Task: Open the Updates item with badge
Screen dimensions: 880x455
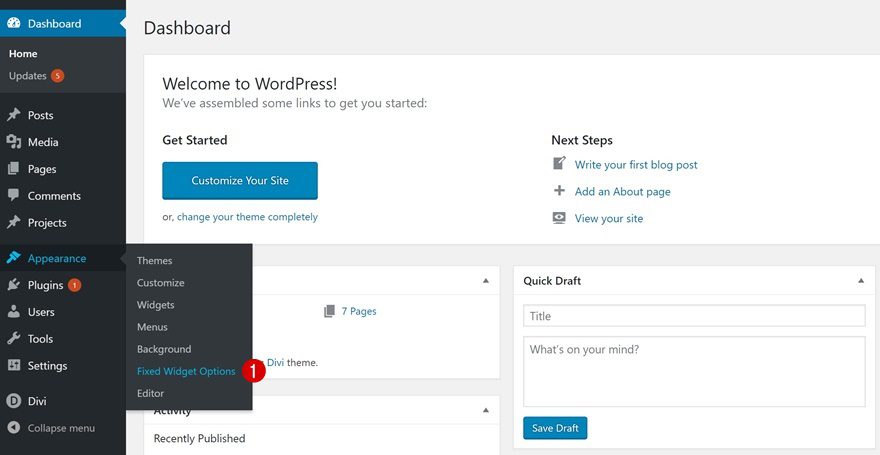Action: [x=28, y=76]
